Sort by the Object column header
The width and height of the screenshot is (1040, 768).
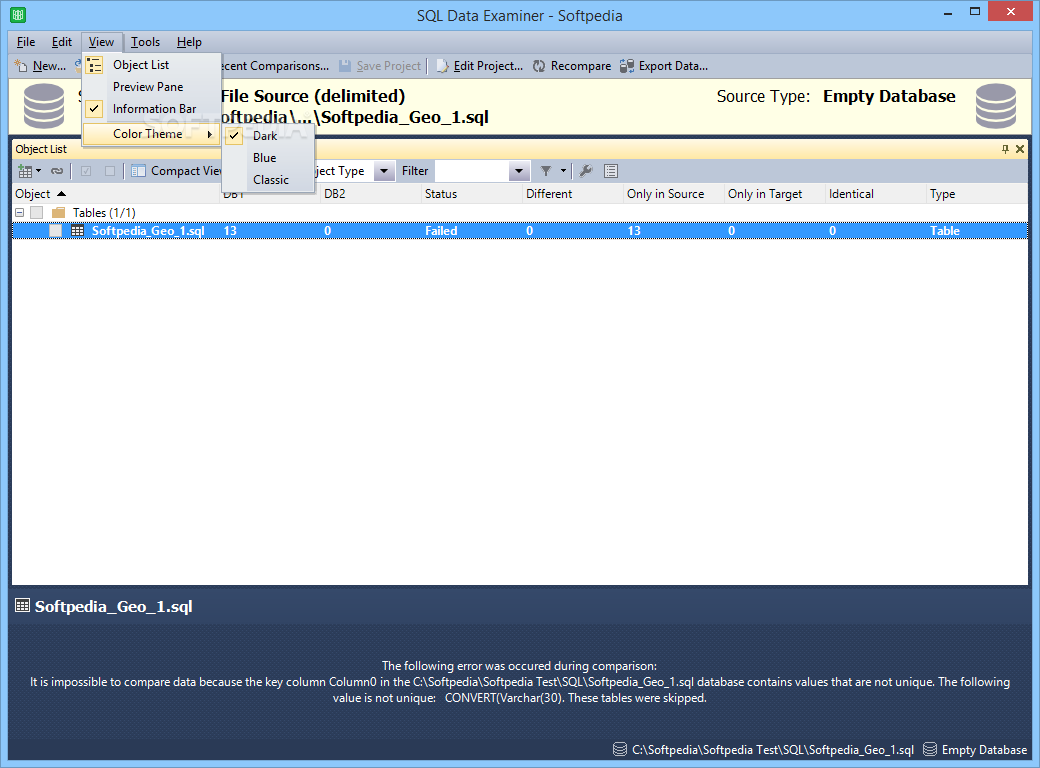click(116, 194)
